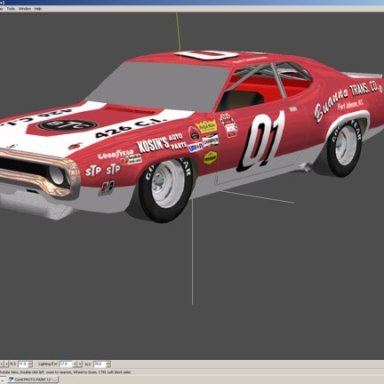Viewport: 384px width, 384px height.
Task: Switch to Corel PHOTO-PAINT 12 taskbar button
Action: coord(33,379)
